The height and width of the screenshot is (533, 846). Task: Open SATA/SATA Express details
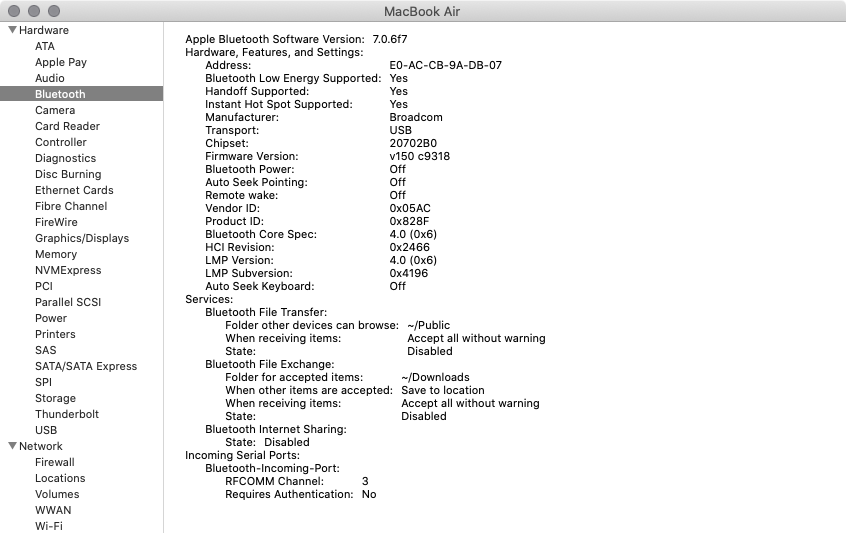coord(86,366)
